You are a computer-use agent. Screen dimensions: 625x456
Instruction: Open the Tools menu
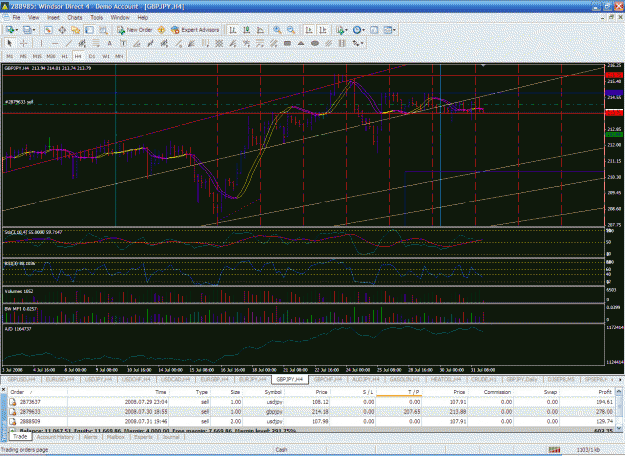(96, 18)
